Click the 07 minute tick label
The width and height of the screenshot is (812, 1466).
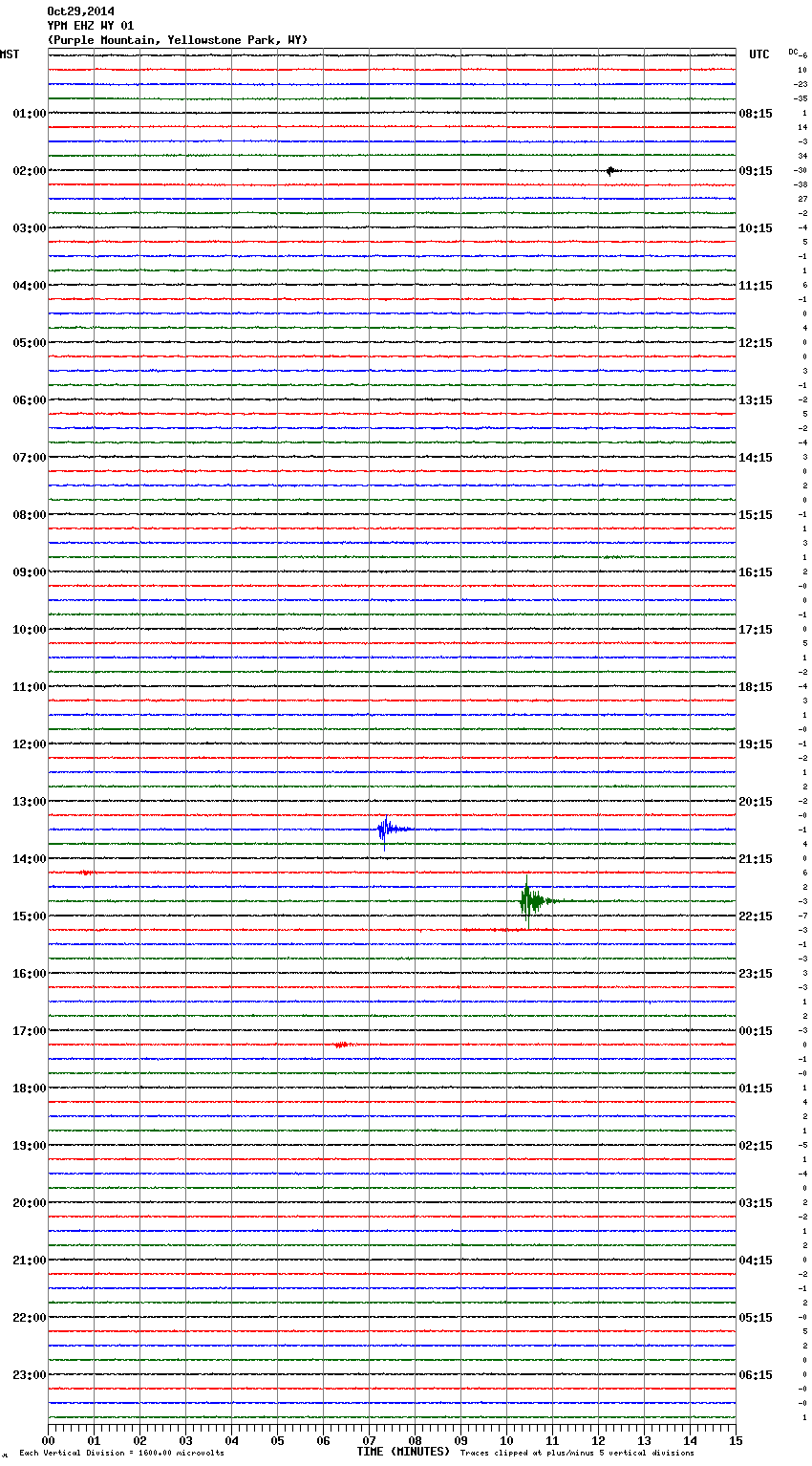coord(369,1440)
